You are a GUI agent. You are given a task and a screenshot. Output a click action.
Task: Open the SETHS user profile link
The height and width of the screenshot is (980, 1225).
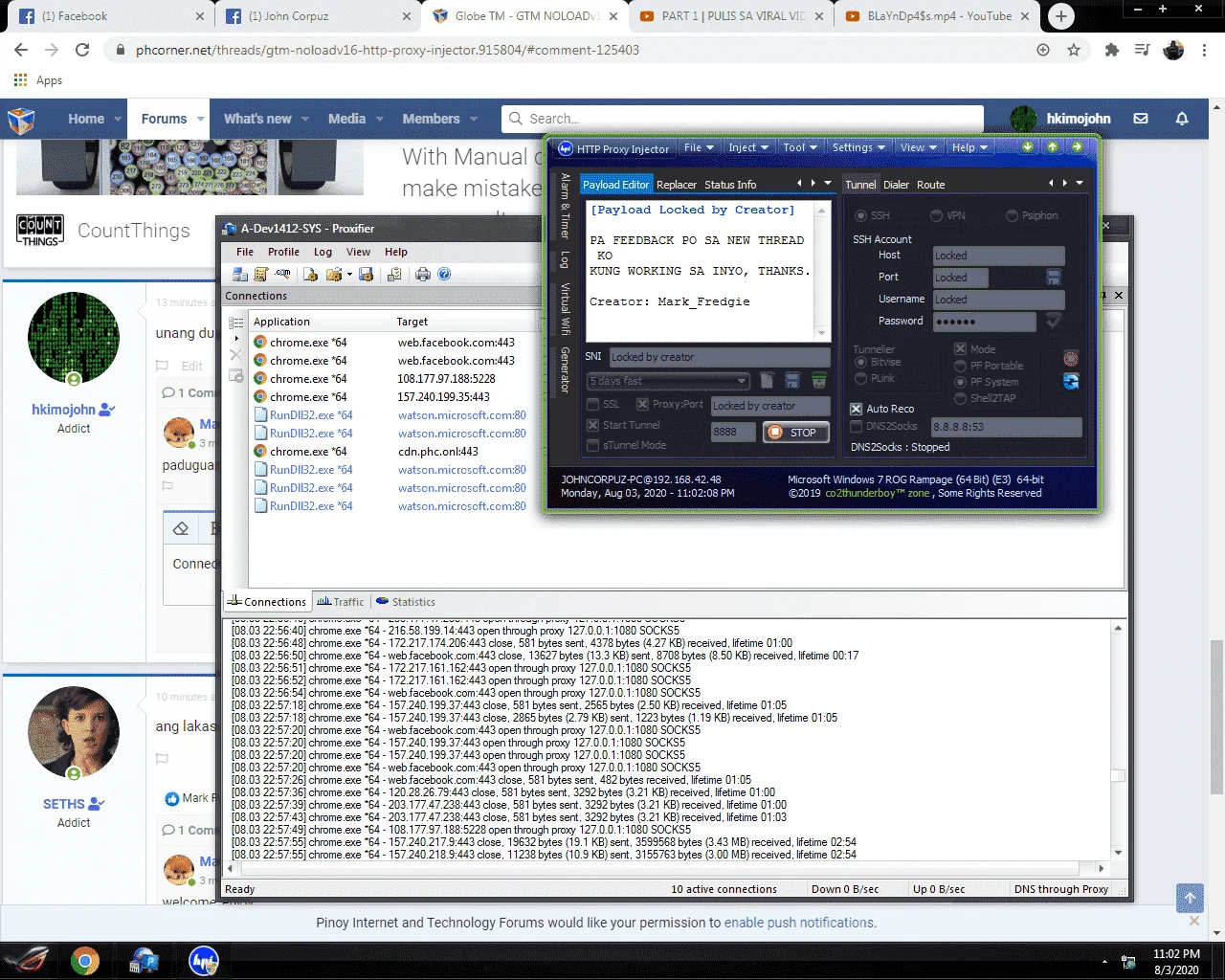64,804
